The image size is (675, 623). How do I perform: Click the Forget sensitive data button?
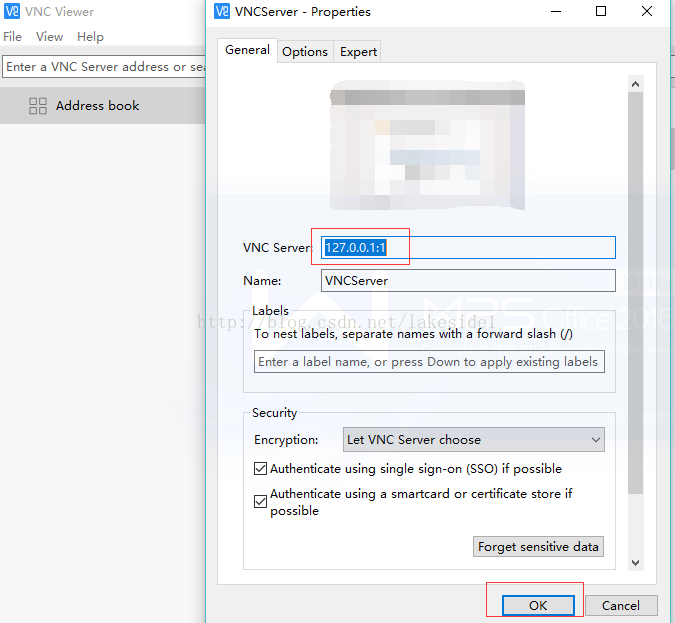[538, 547]
